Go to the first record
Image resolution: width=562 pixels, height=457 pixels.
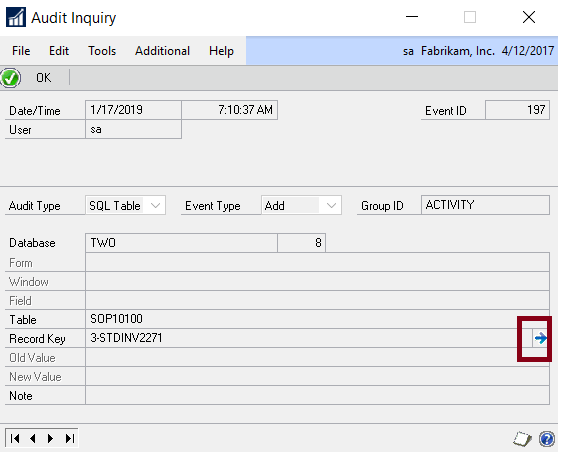coord(15,438)
